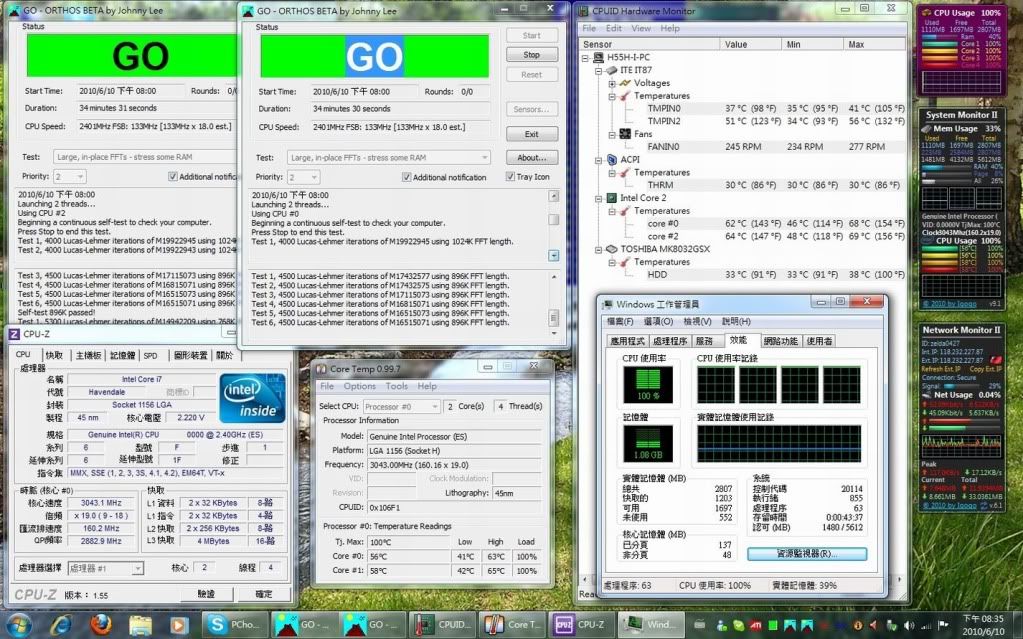Viewport: 1023px width, 639px height.
Task: Expand the Voltages node in Hardware Monitor
Action: (612, 83)
